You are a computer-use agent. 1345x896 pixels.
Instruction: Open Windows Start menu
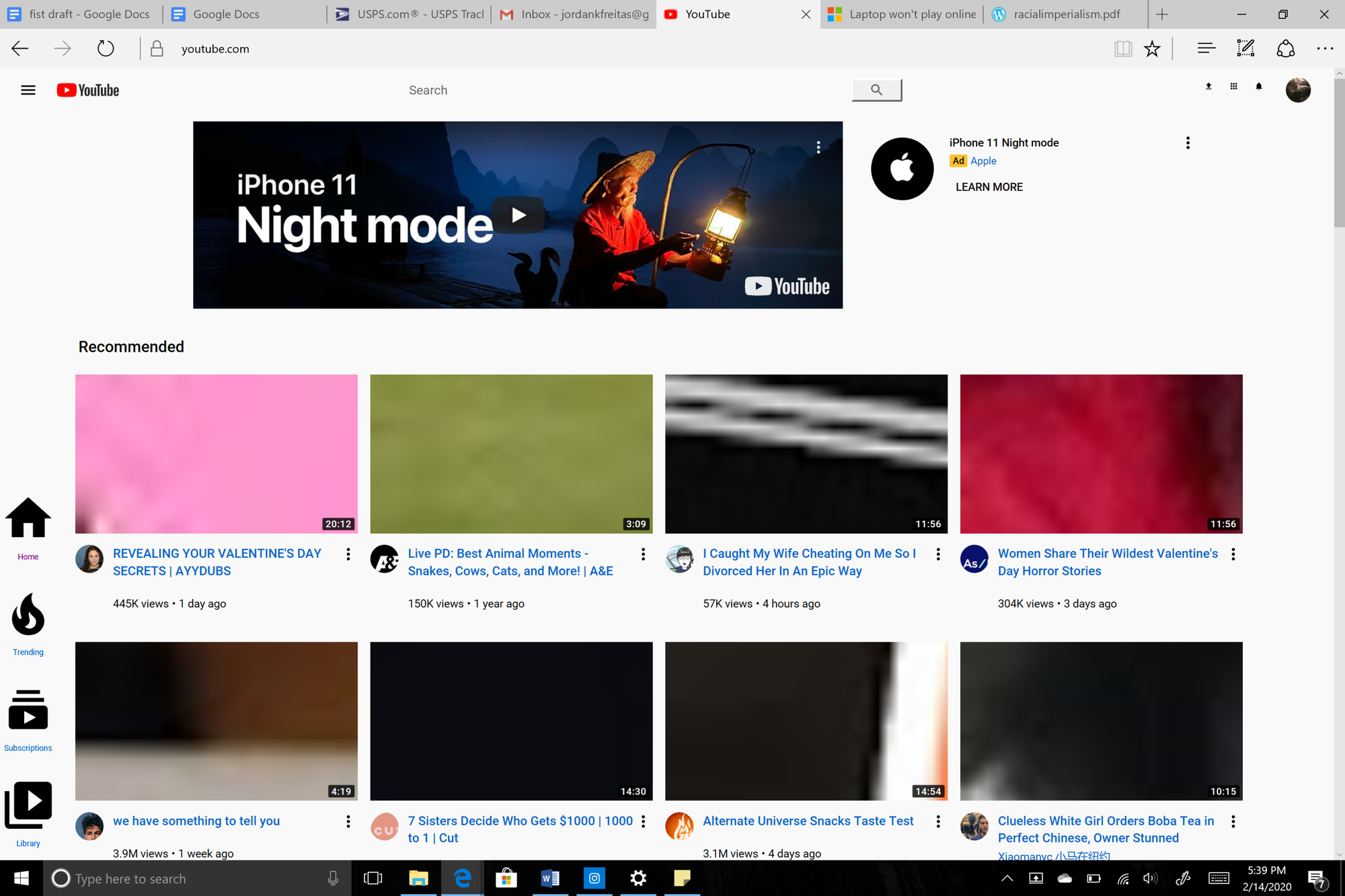point(22,878)
